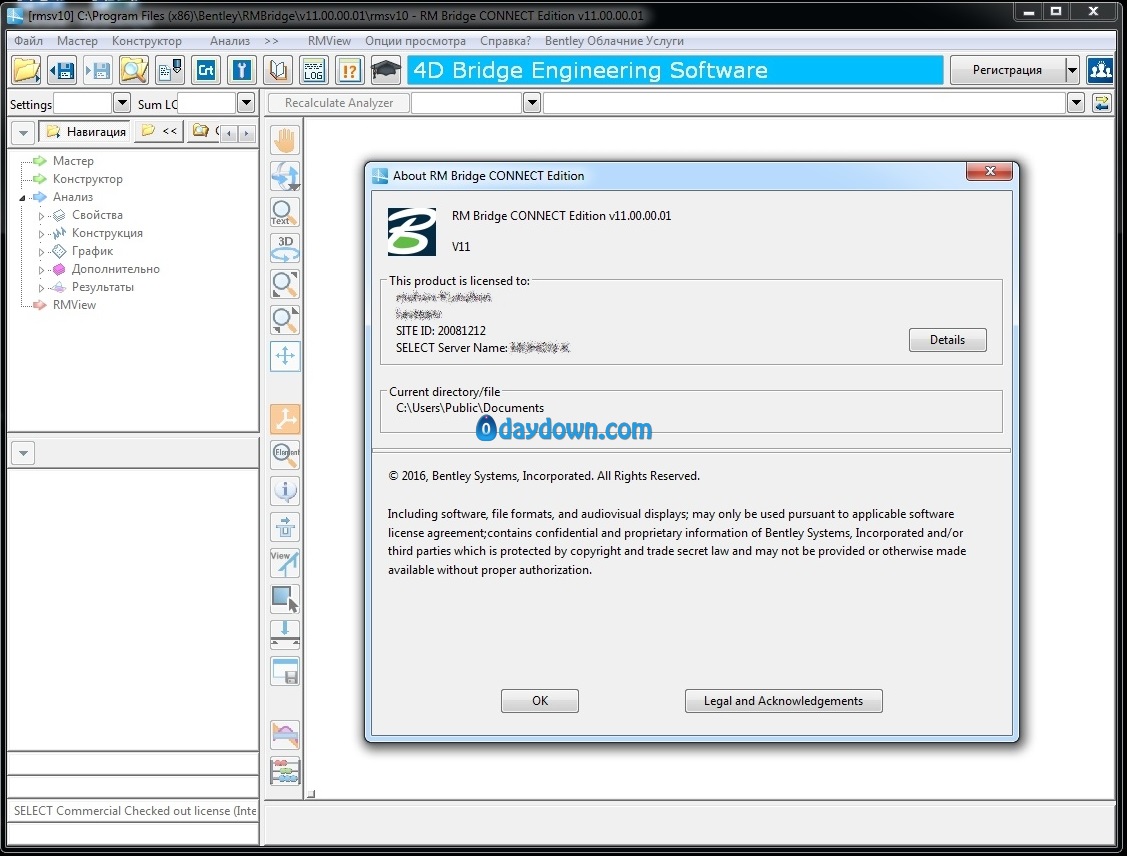Switch to the Навигация tab
The image size is (1127, 856).
pos(86,132)
